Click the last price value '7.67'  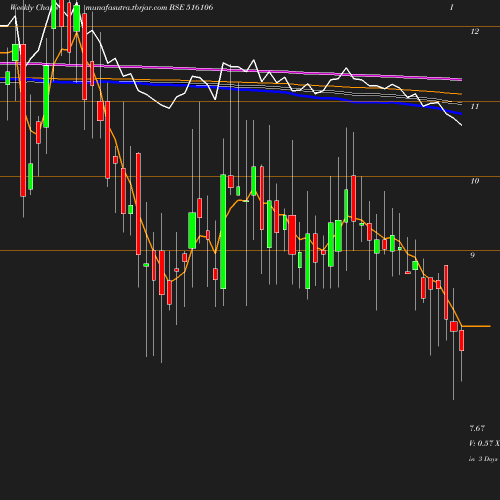pyautogui.click(x=477, y=428)
